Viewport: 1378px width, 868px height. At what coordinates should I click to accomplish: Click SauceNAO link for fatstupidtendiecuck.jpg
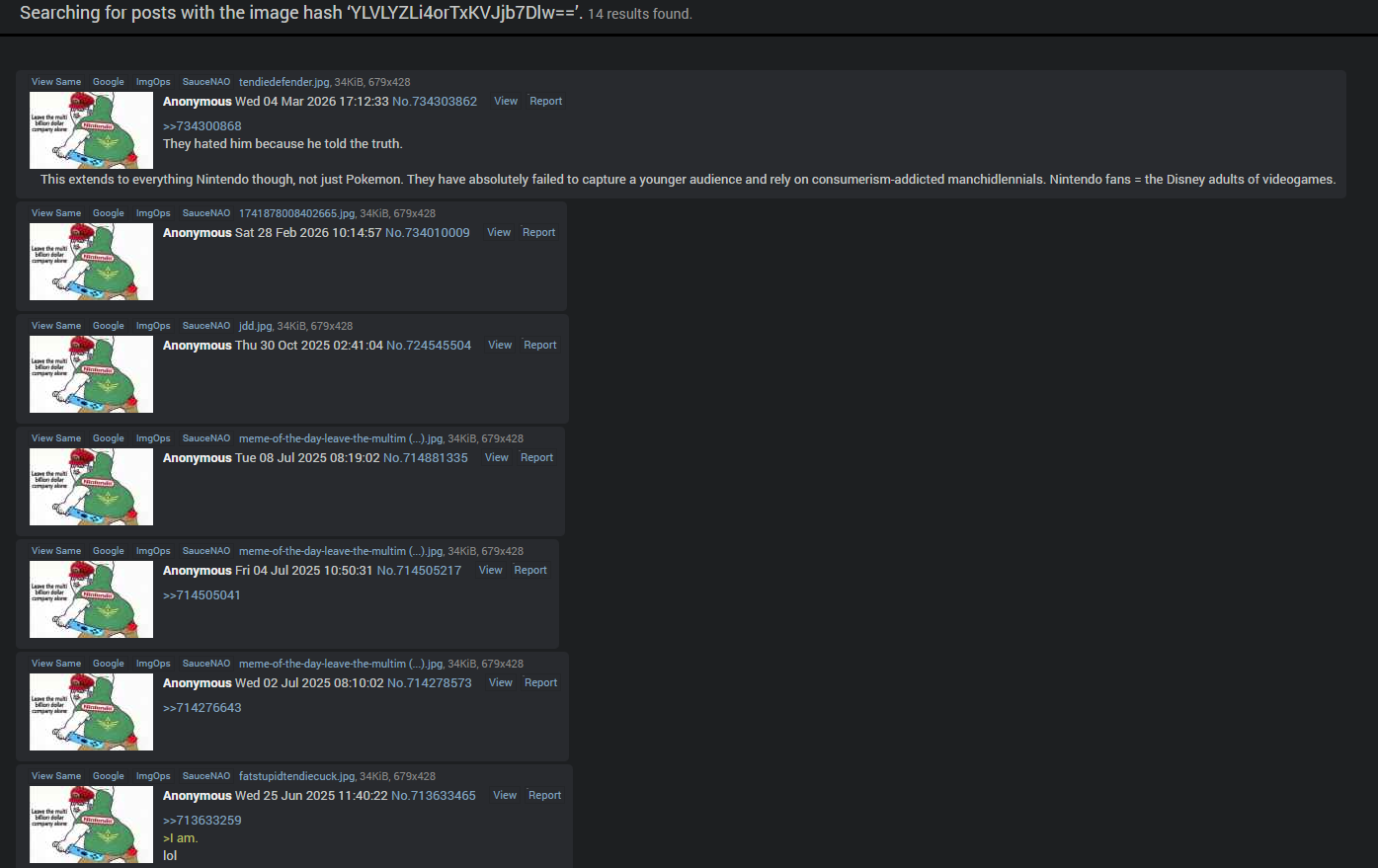pos(206,776)
